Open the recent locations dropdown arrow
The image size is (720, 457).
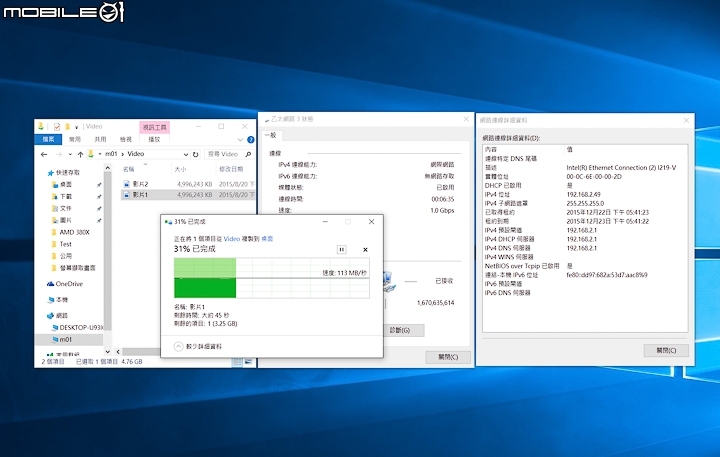pos(70,154)
